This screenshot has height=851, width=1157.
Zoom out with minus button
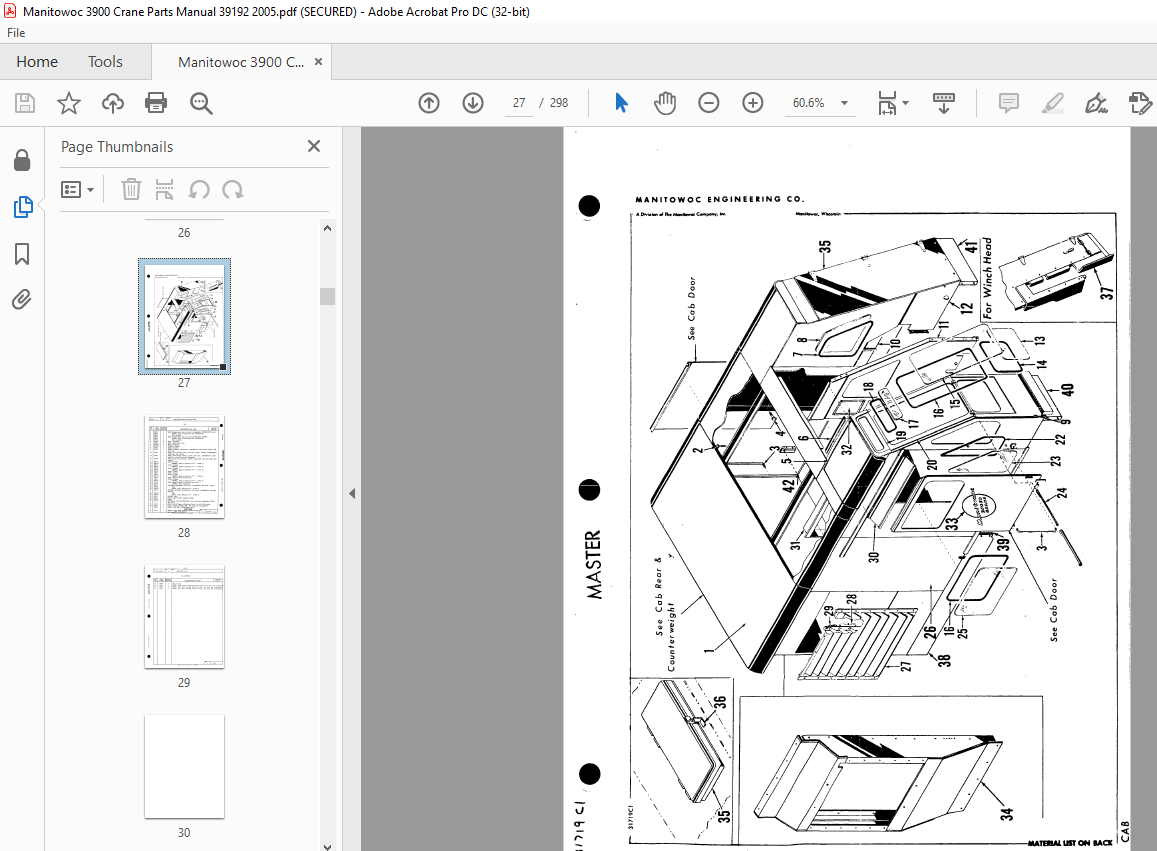708,103
